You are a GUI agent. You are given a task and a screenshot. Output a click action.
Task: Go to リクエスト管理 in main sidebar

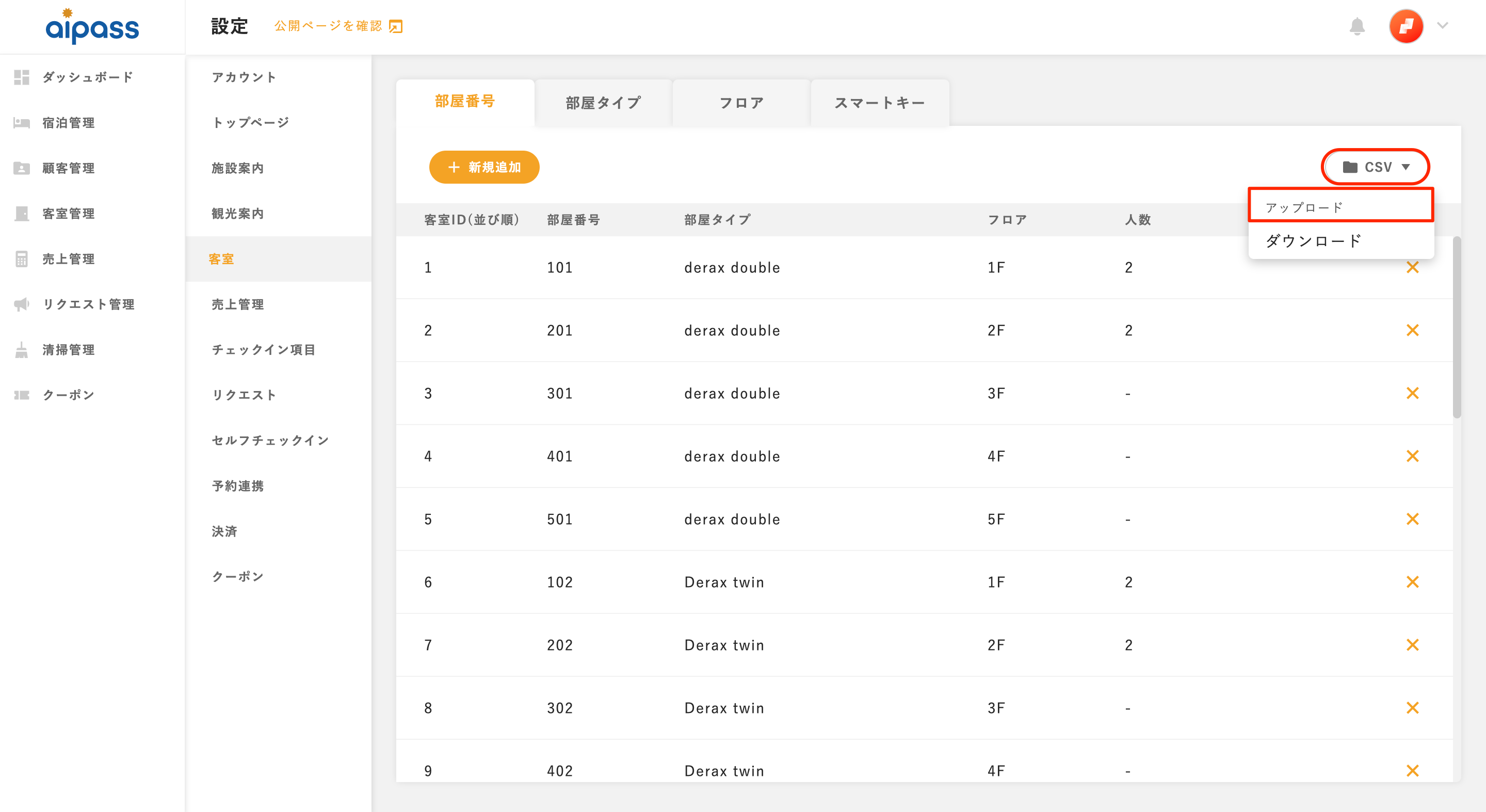pyautogui.click(x=92, y=304)
